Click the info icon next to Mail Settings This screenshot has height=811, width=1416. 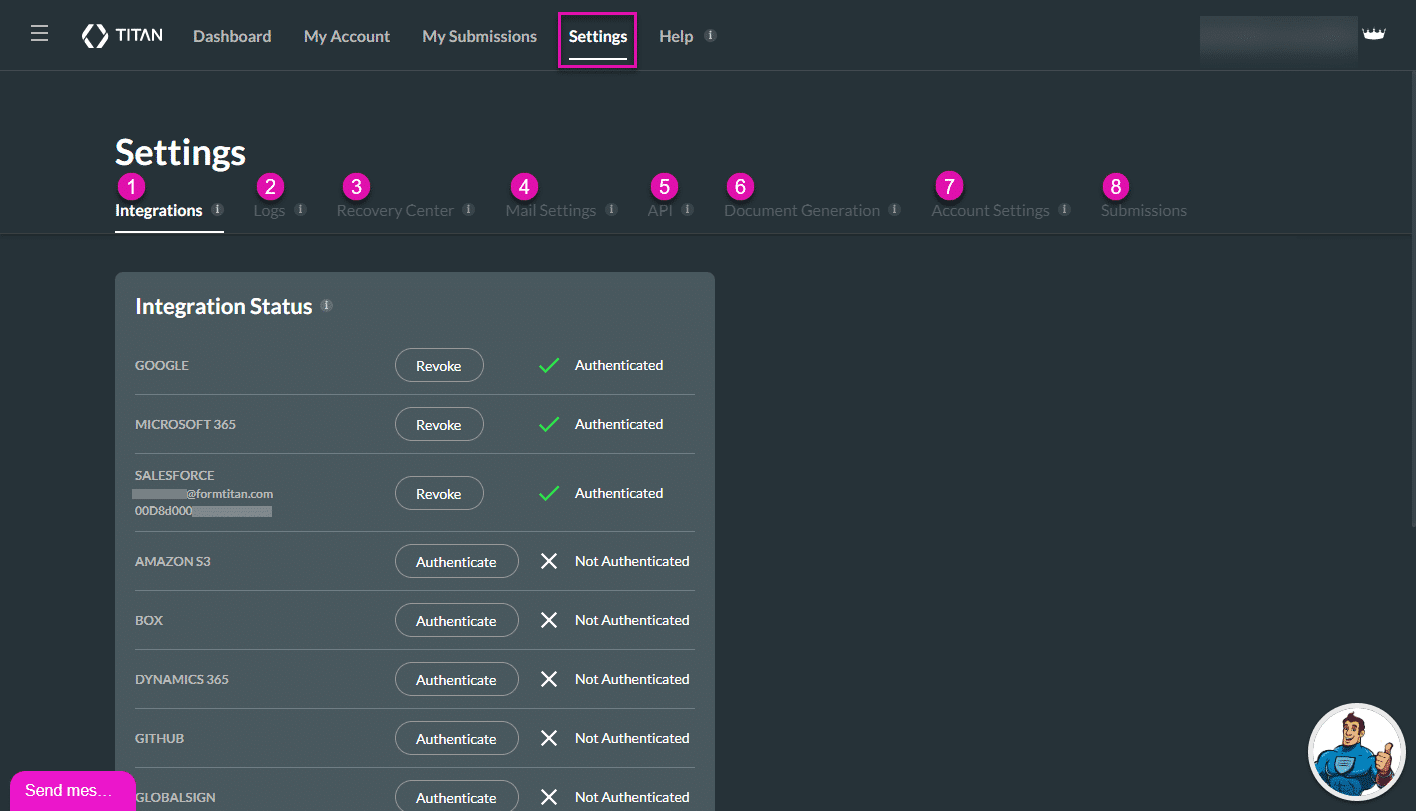tap(613, 210)
